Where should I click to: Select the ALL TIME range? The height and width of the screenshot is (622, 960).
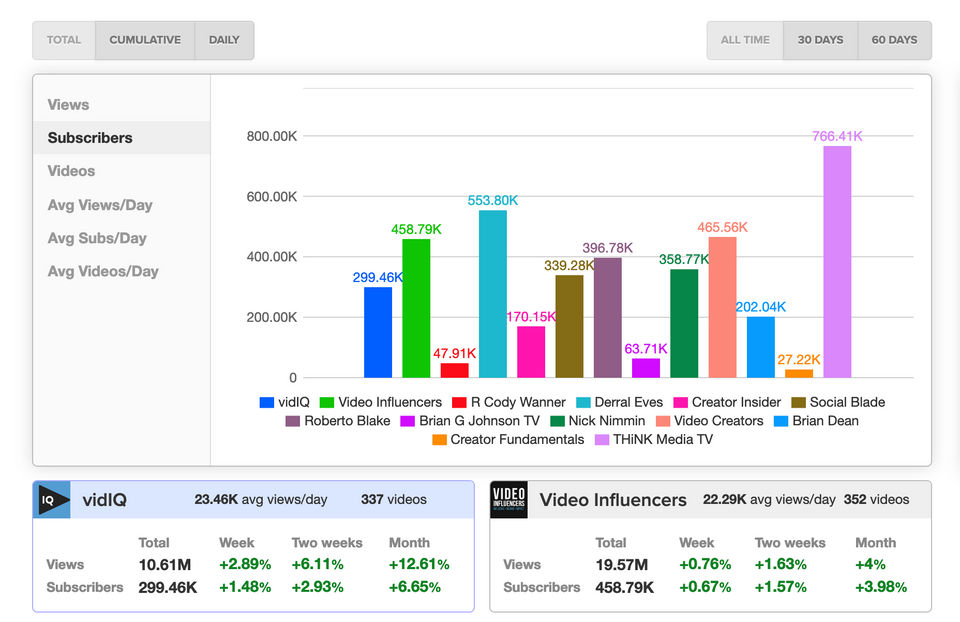coord(745,40)
